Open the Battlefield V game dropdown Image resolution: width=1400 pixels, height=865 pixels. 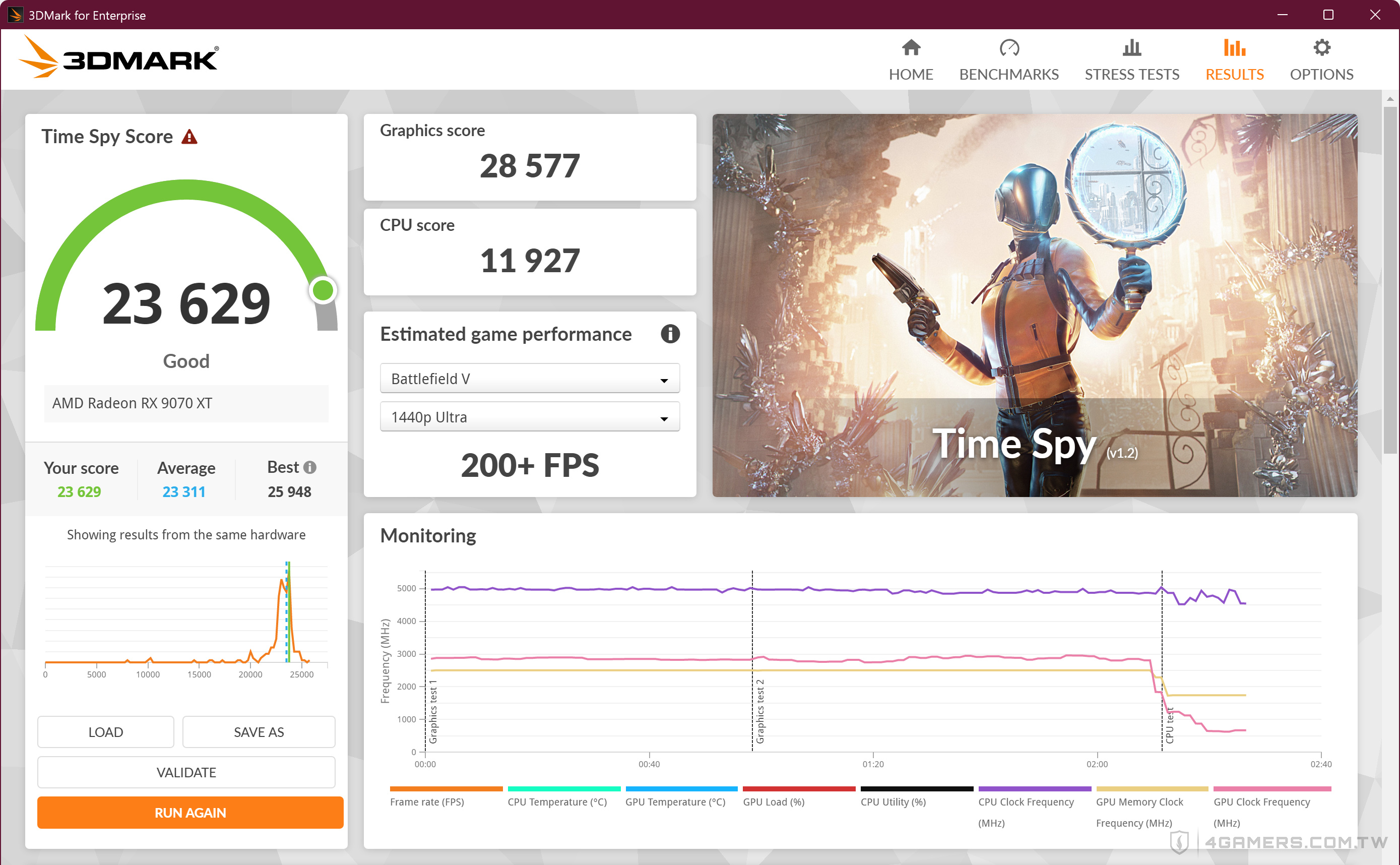529,379
